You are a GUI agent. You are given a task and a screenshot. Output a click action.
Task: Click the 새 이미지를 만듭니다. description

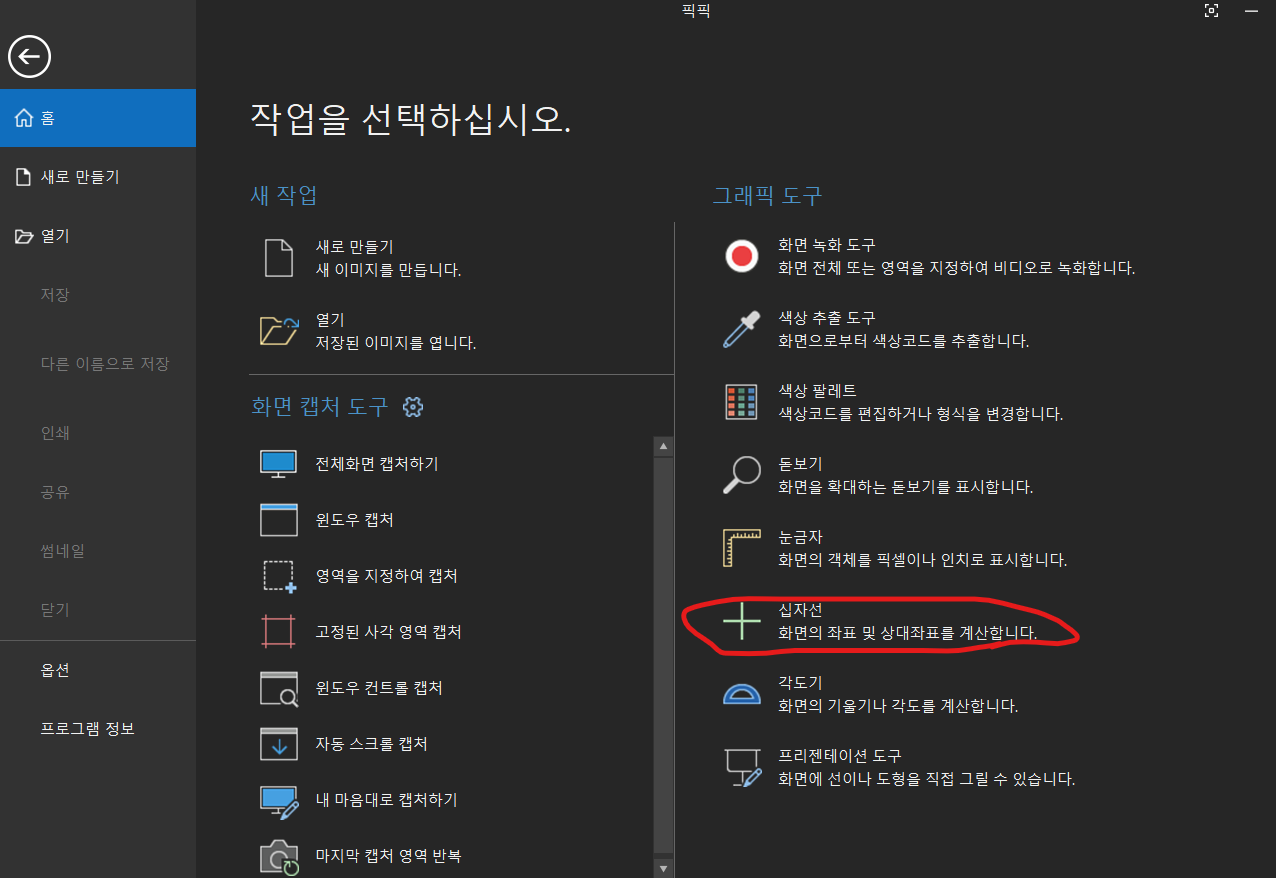click(388, 270)
